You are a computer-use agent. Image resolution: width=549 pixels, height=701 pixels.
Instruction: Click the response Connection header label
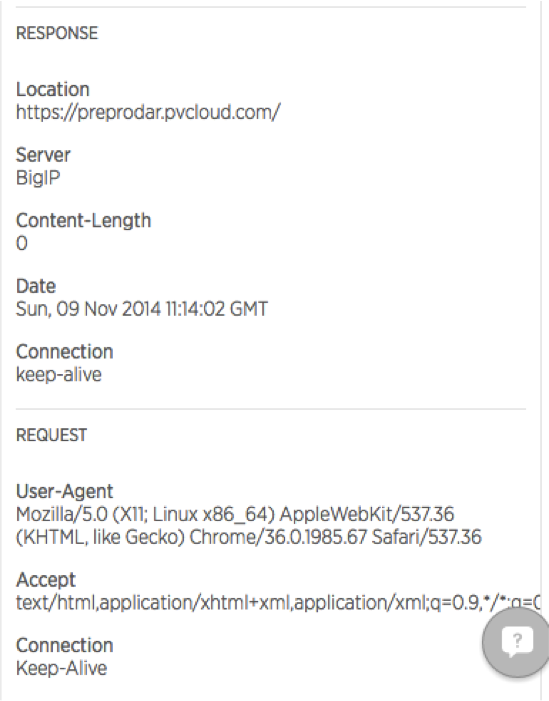click(64, 352)
